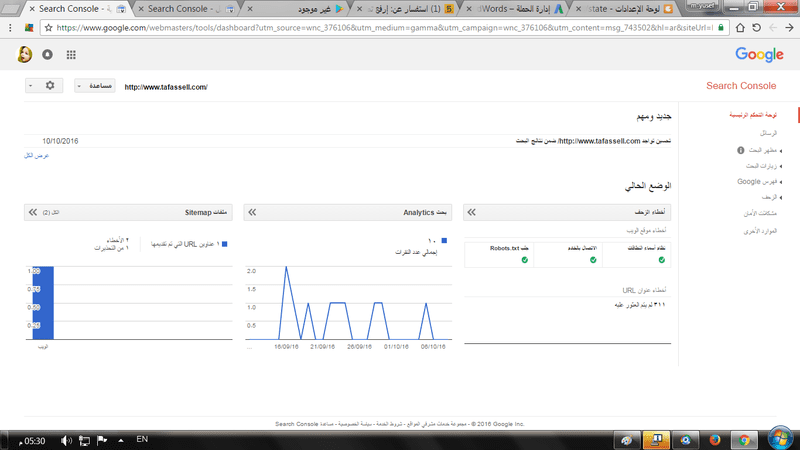
Task: Open the crawl errors panel double-chevron
Action: point(471,212)
